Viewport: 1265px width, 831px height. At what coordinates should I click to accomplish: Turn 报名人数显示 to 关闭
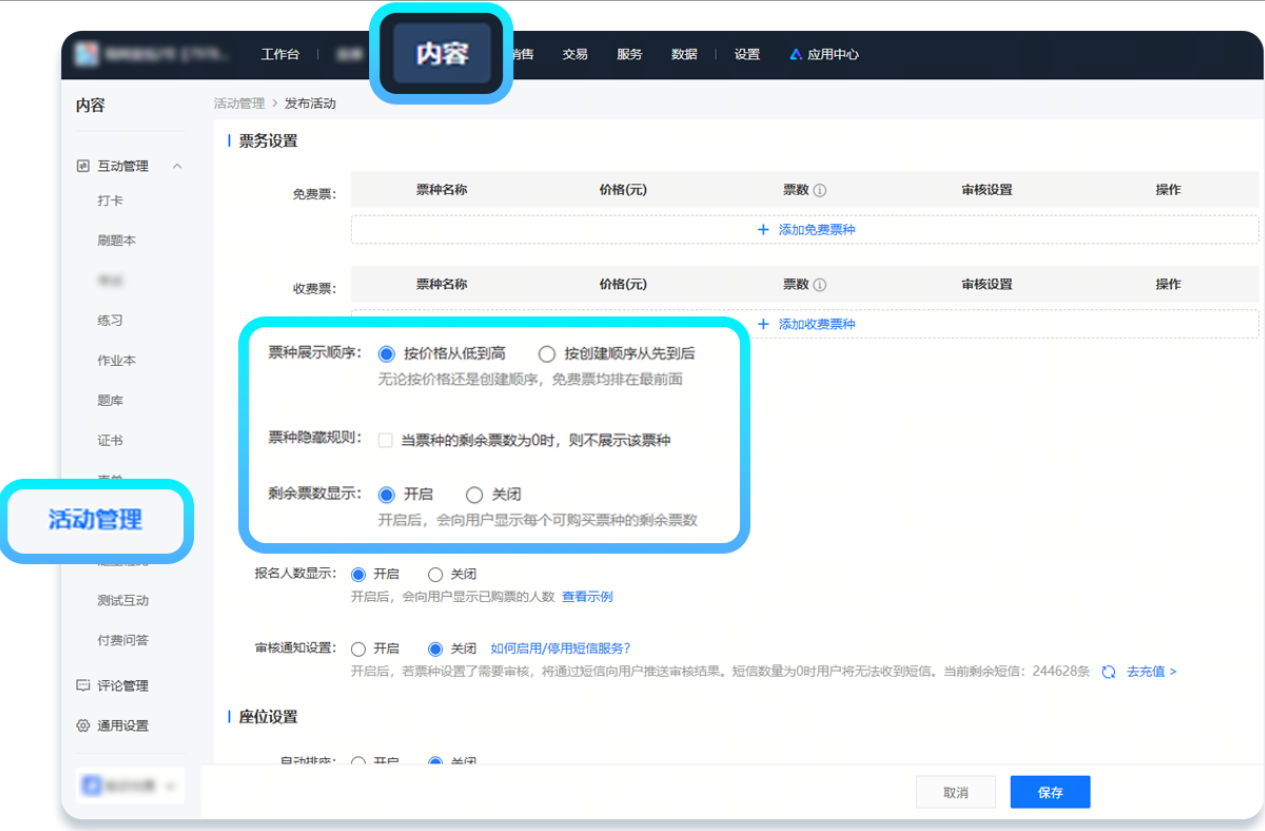[435, 574]
